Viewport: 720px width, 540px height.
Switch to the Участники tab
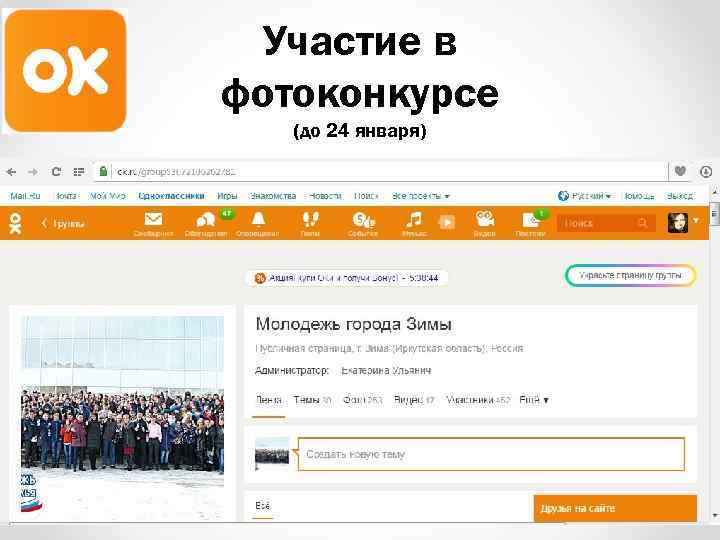[478, 400]
